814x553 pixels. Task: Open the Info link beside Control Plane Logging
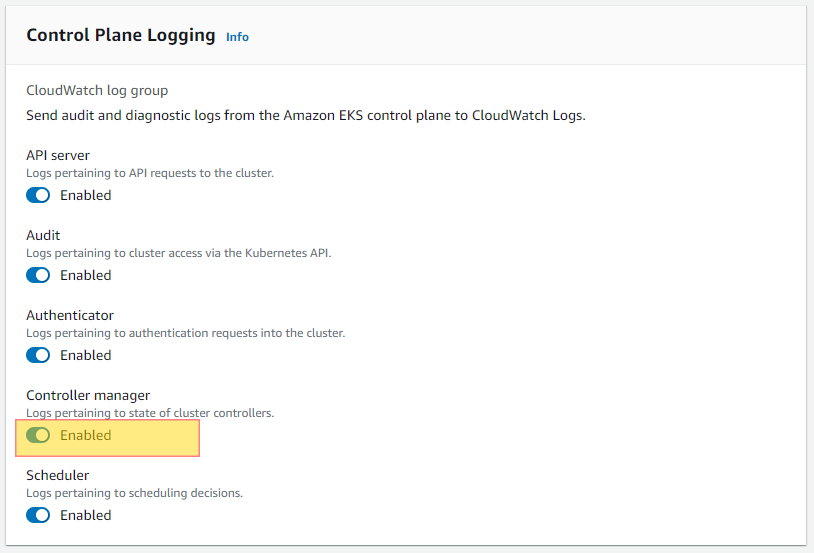[x=237, y=37]
